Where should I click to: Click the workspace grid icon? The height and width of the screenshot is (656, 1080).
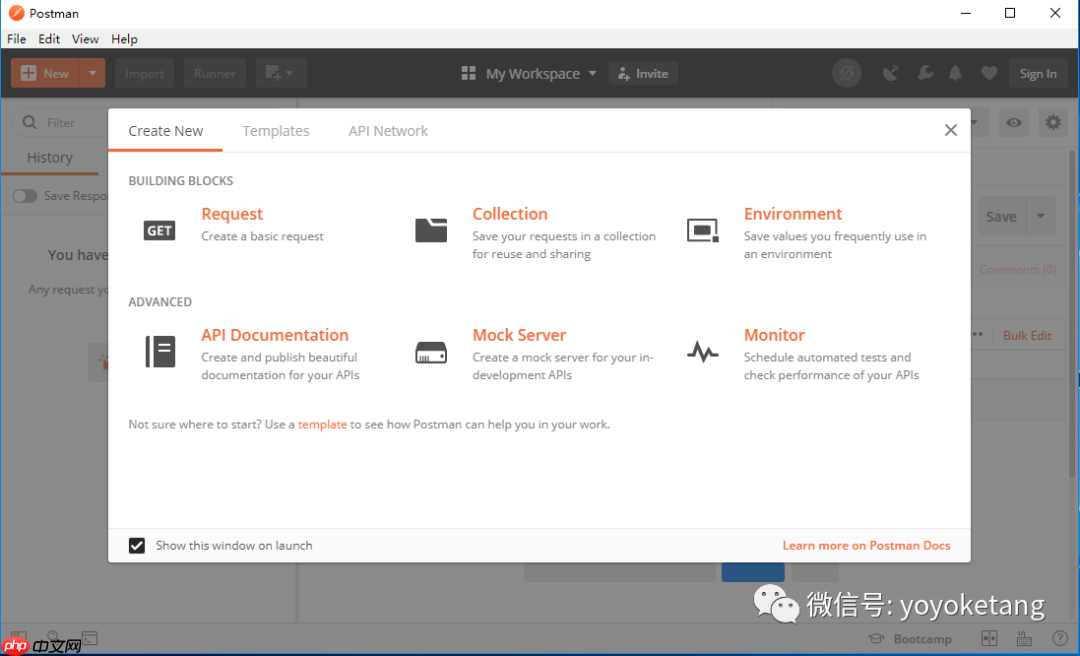tap(468, 73)
